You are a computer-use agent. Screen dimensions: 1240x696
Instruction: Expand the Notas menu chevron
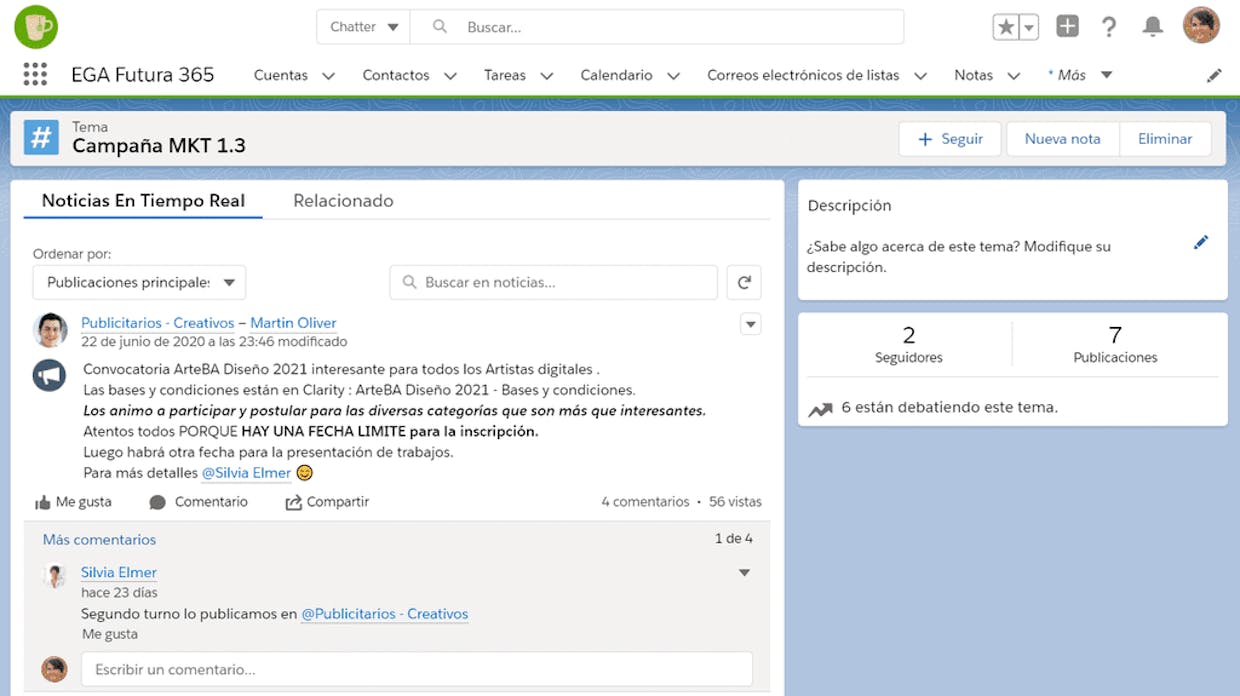[1014, 75]
